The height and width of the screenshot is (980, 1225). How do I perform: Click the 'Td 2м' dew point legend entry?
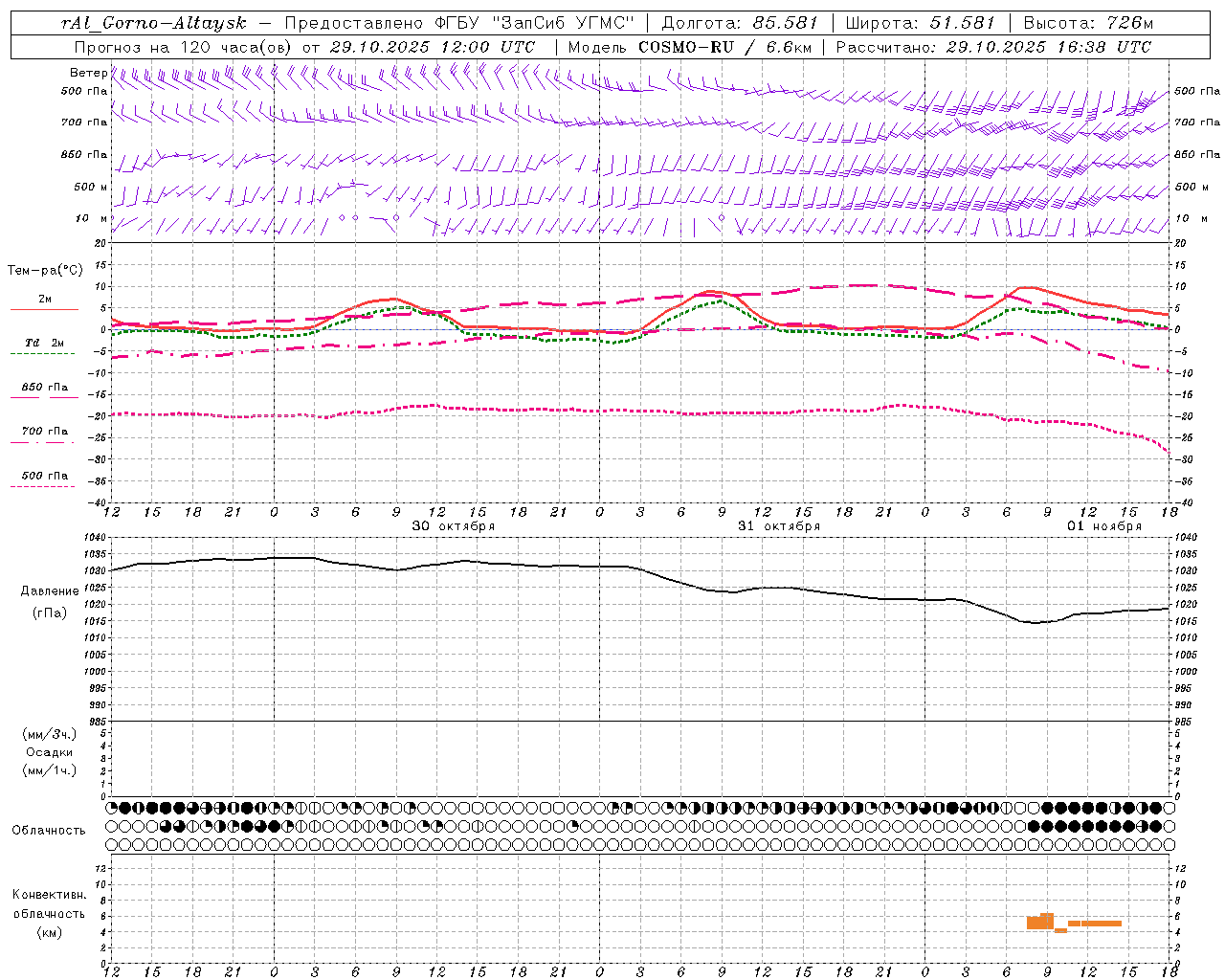(44, 343)
